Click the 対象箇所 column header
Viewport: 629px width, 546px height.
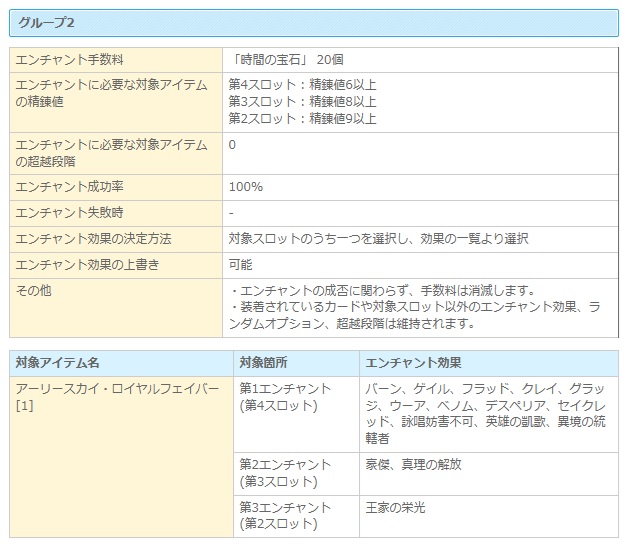click(x=264, y=363)
